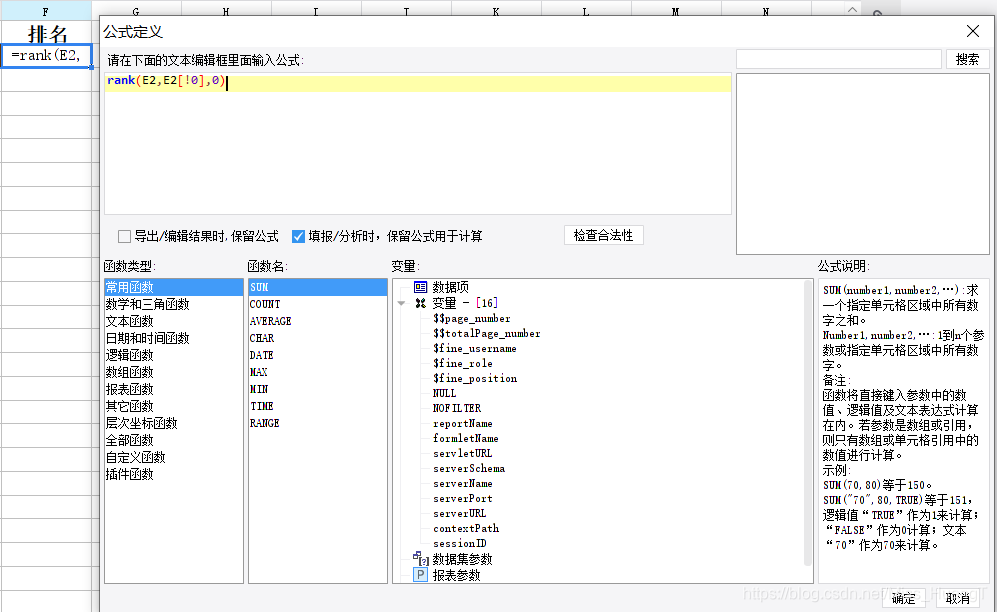Image resolution: width=997 pixels, height=612 pixels.
Task: Click the 变量 variables node icon
Action: (x=420, y=303)
